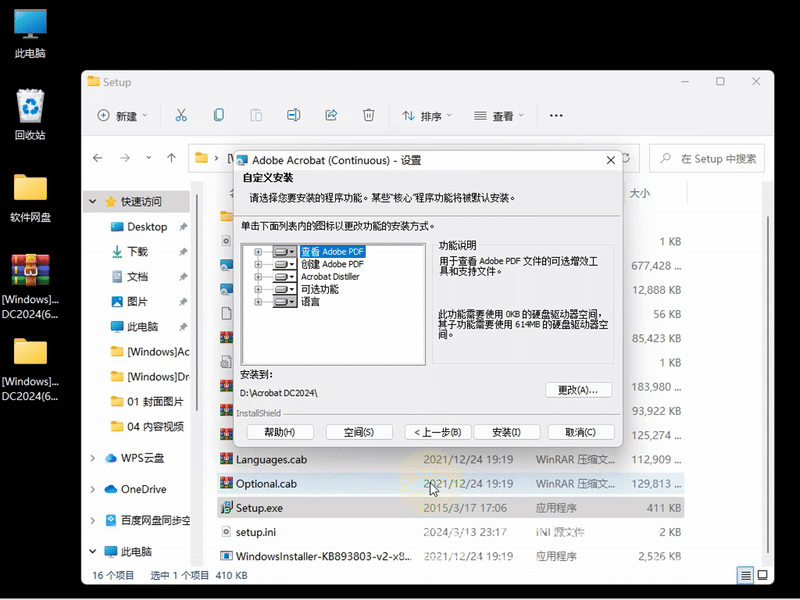Open install-mode dropdown for 创建 Adobe PDF
Screen dimensions: 800x600
(x=292, y=264)
